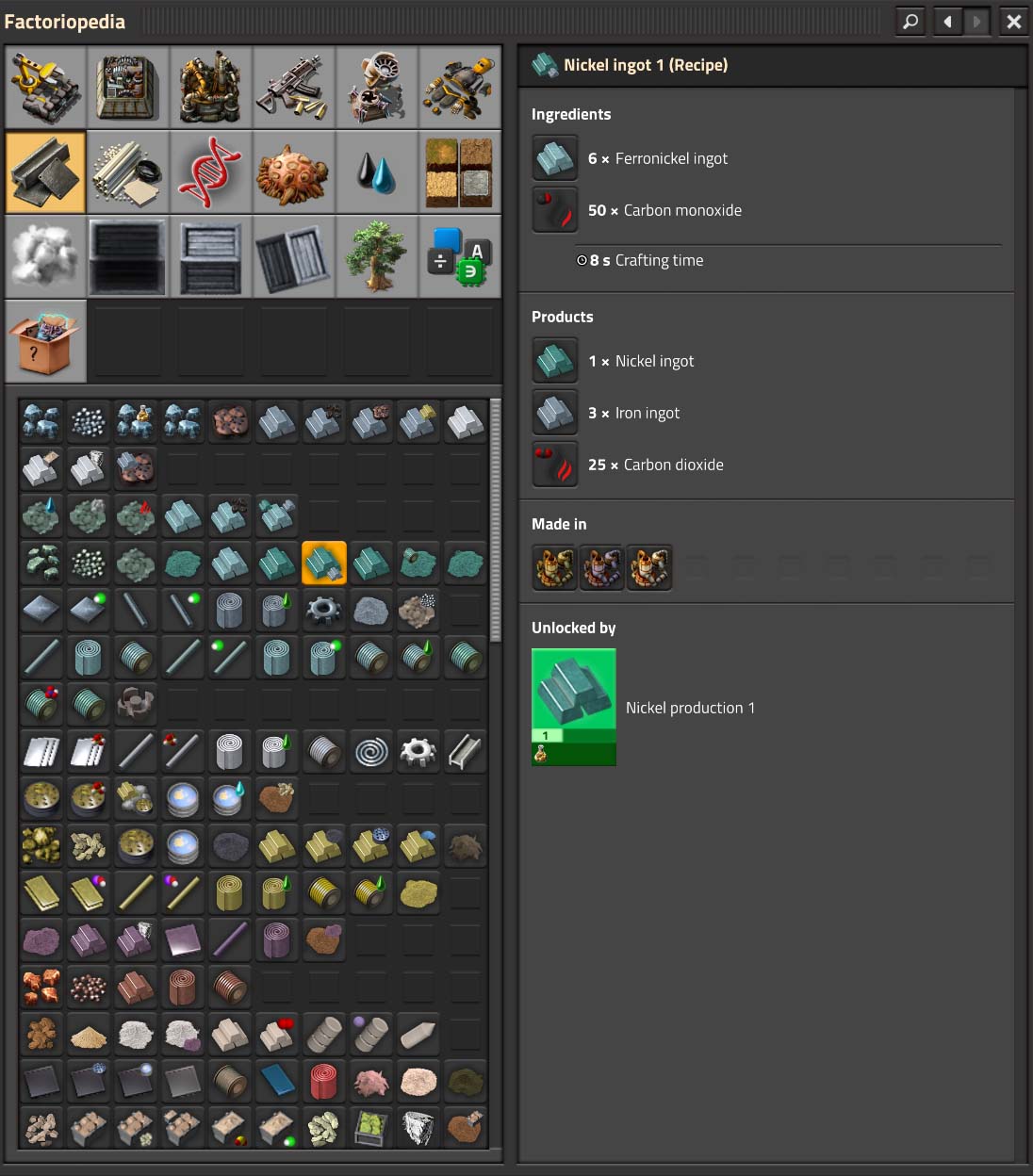1033x1176 pixels.
Task: Select the copper ingot stack icon
Action: click(x=136, y=987)
